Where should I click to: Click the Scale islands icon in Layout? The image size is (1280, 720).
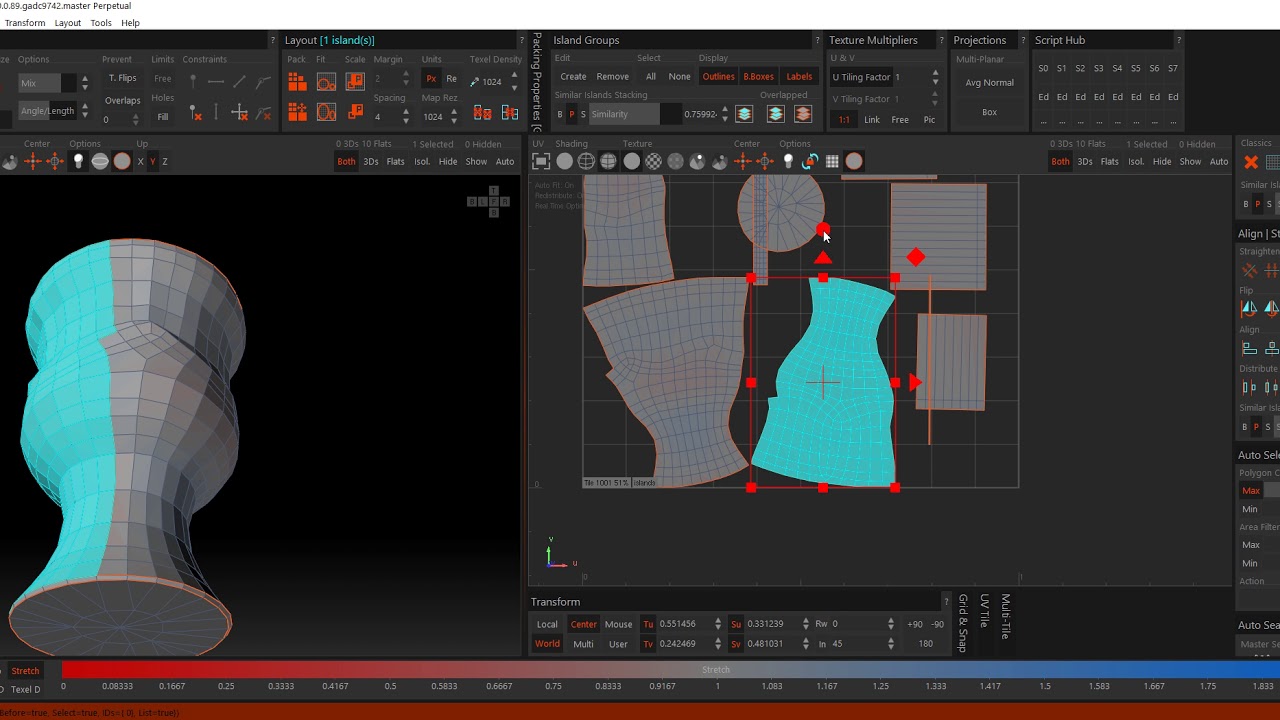click(x=355, y=82)
